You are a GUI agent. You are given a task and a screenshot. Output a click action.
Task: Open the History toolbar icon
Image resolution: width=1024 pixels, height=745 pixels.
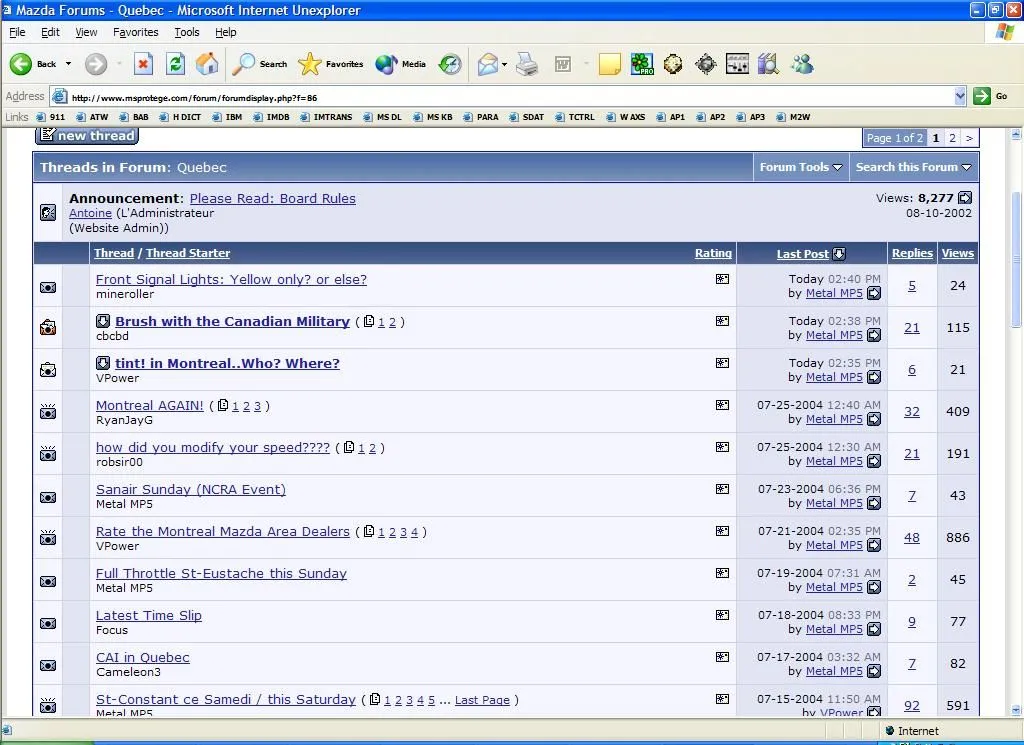click(x=451, y=64)
